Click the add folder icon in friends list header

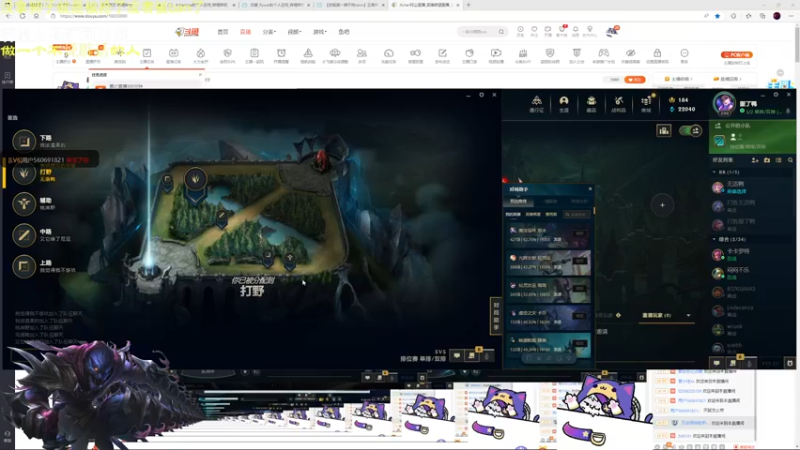767,160
